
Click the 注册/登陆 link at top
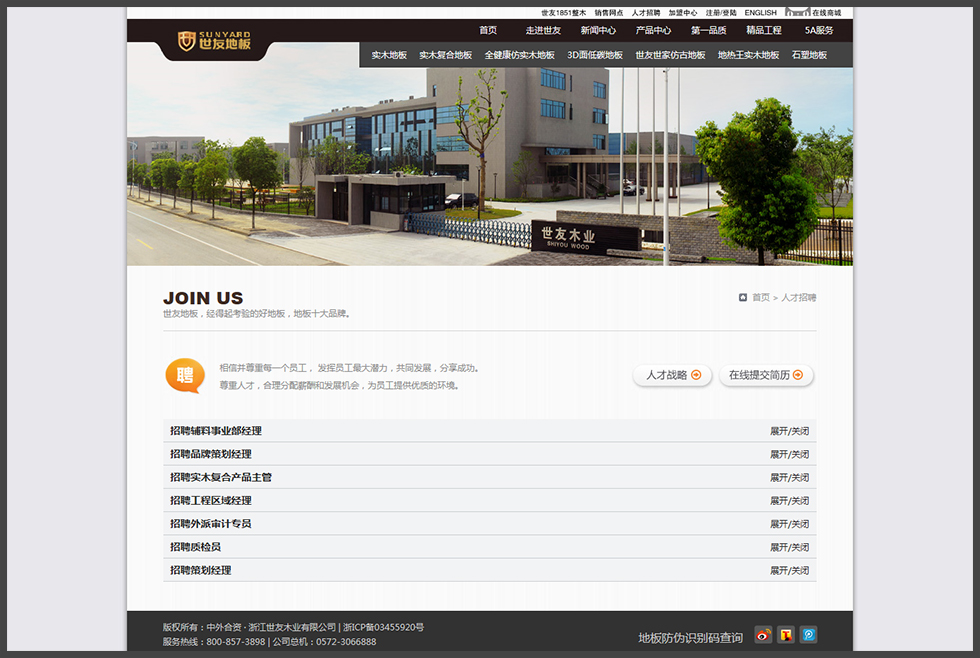[x=721, y=13]
